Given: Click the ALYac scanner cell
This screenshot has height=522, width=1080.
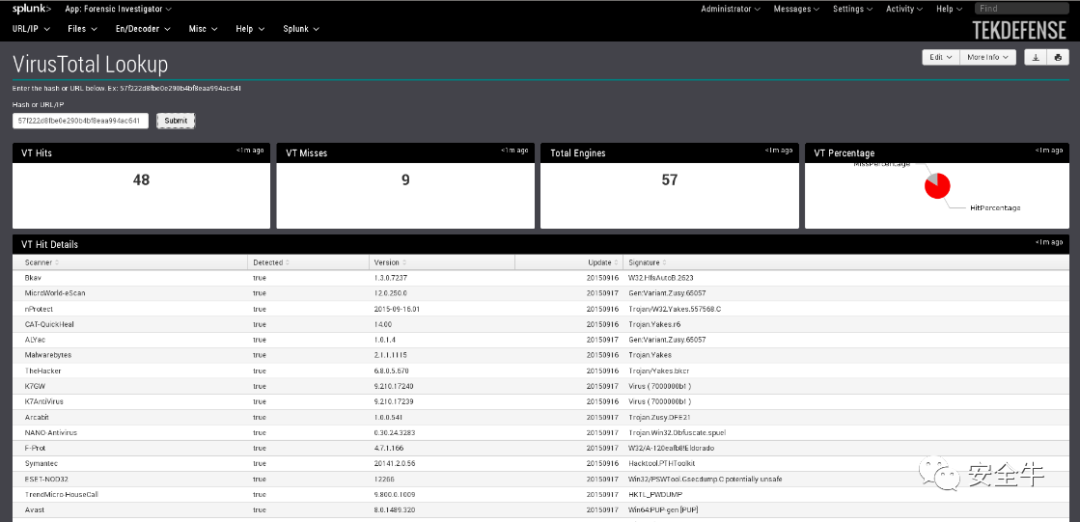Looking at the screenshot, I should click(34, 340).
